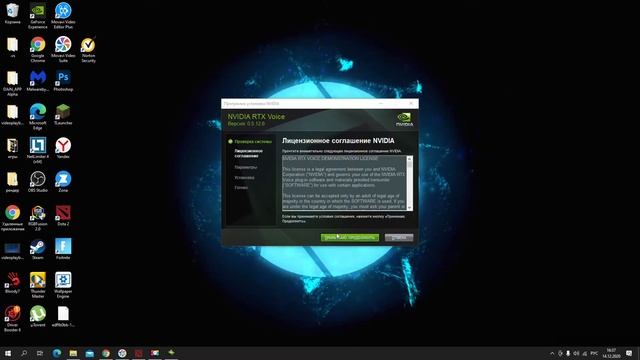The width and height of the screenshot is (640, 360).
Task: Click the green accept and continue button
Action: tap(350, 237)
